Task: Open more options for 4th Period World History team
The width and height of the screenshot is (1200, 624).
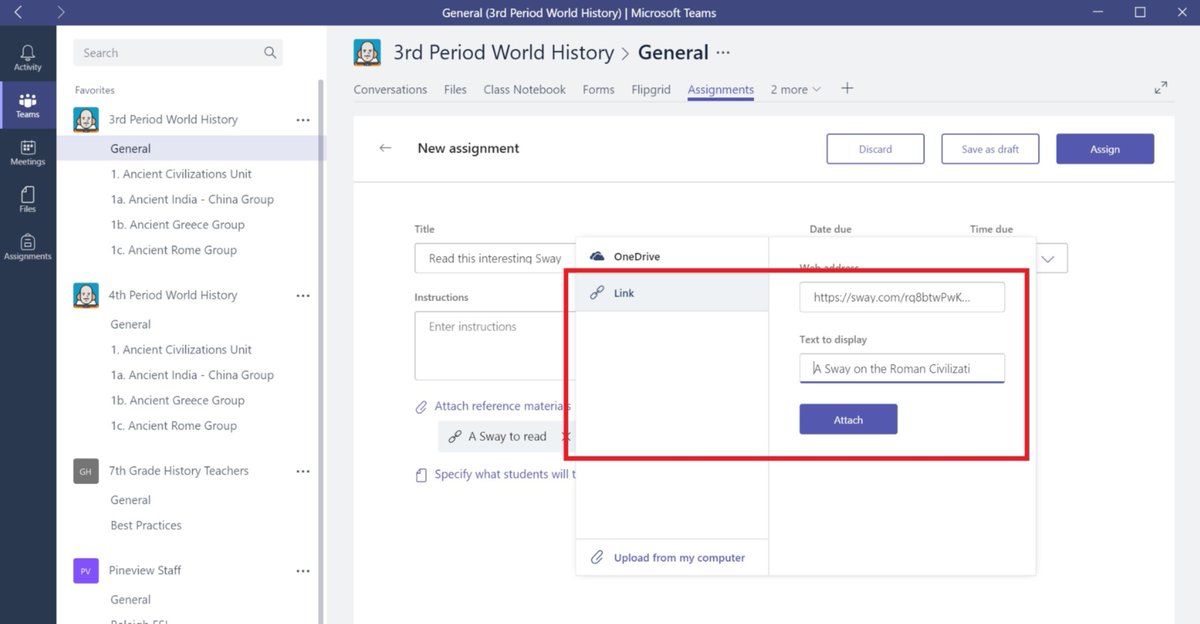Action: (x=303, y=296)
